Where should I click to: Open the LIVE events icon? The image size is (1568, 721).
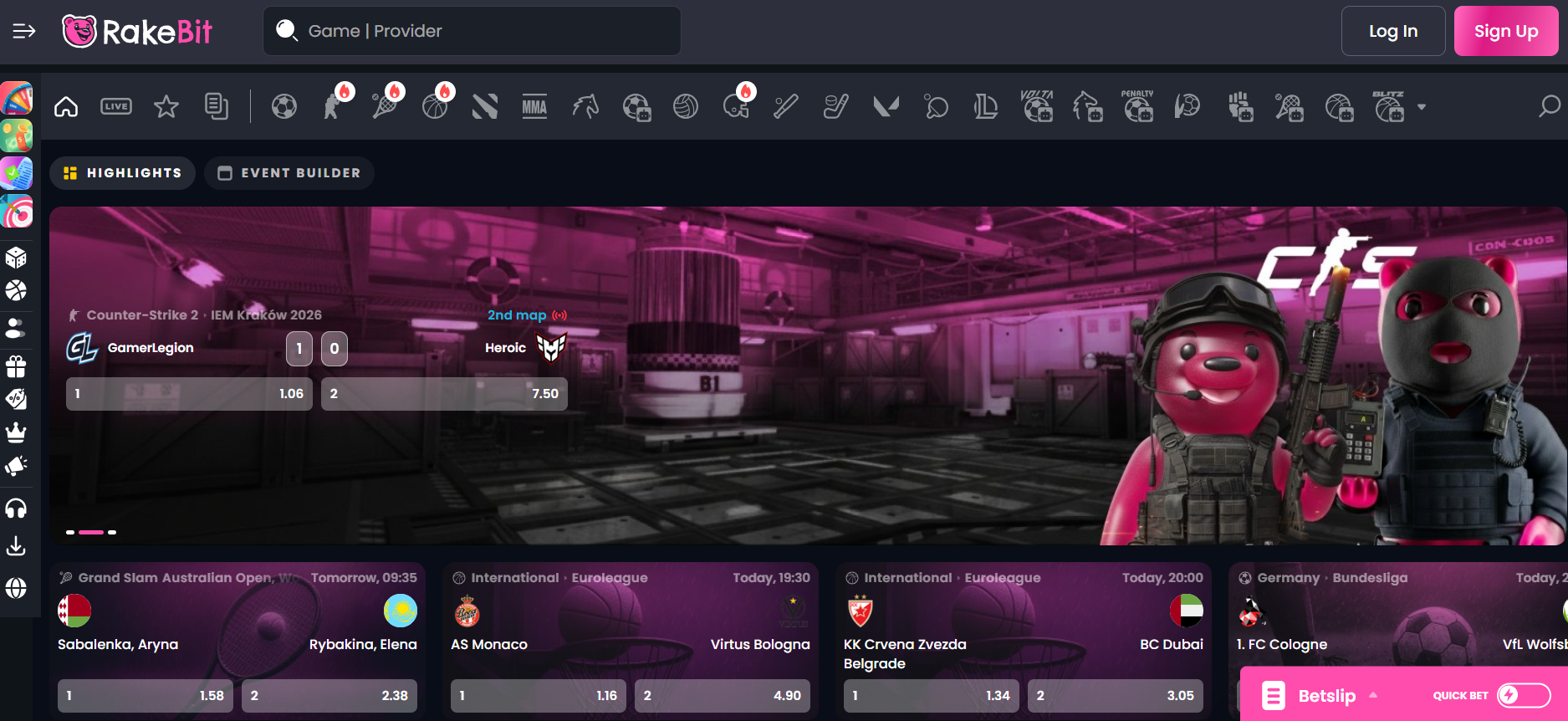click(x=116, y=106)
